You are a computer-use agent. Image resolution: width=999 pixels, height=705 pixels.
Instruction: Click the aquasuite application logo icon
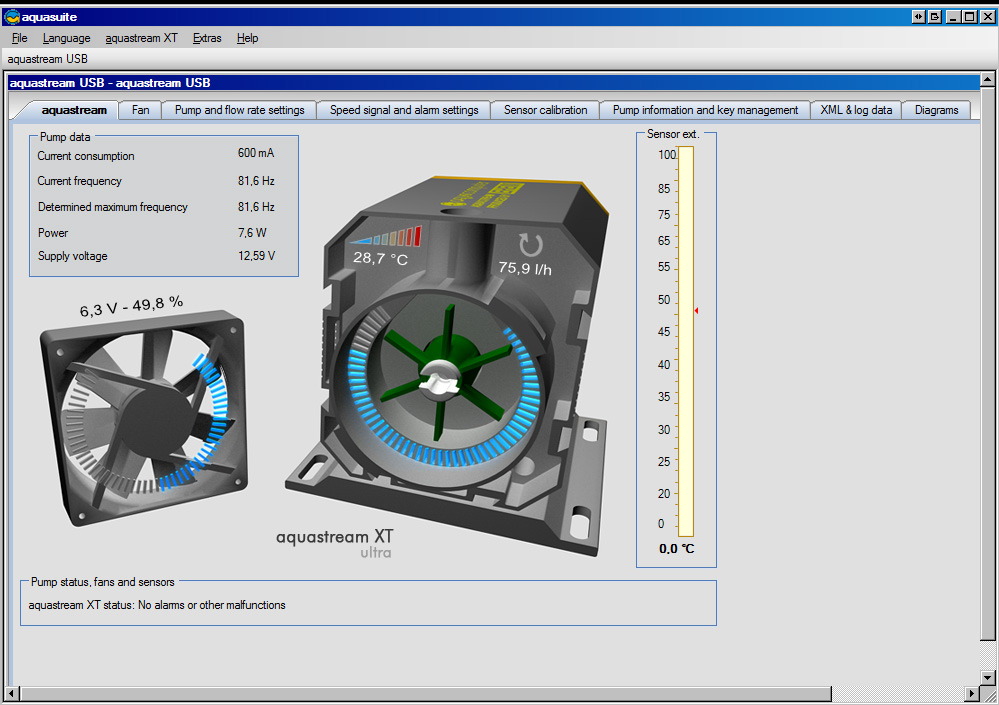click(12, 17)
